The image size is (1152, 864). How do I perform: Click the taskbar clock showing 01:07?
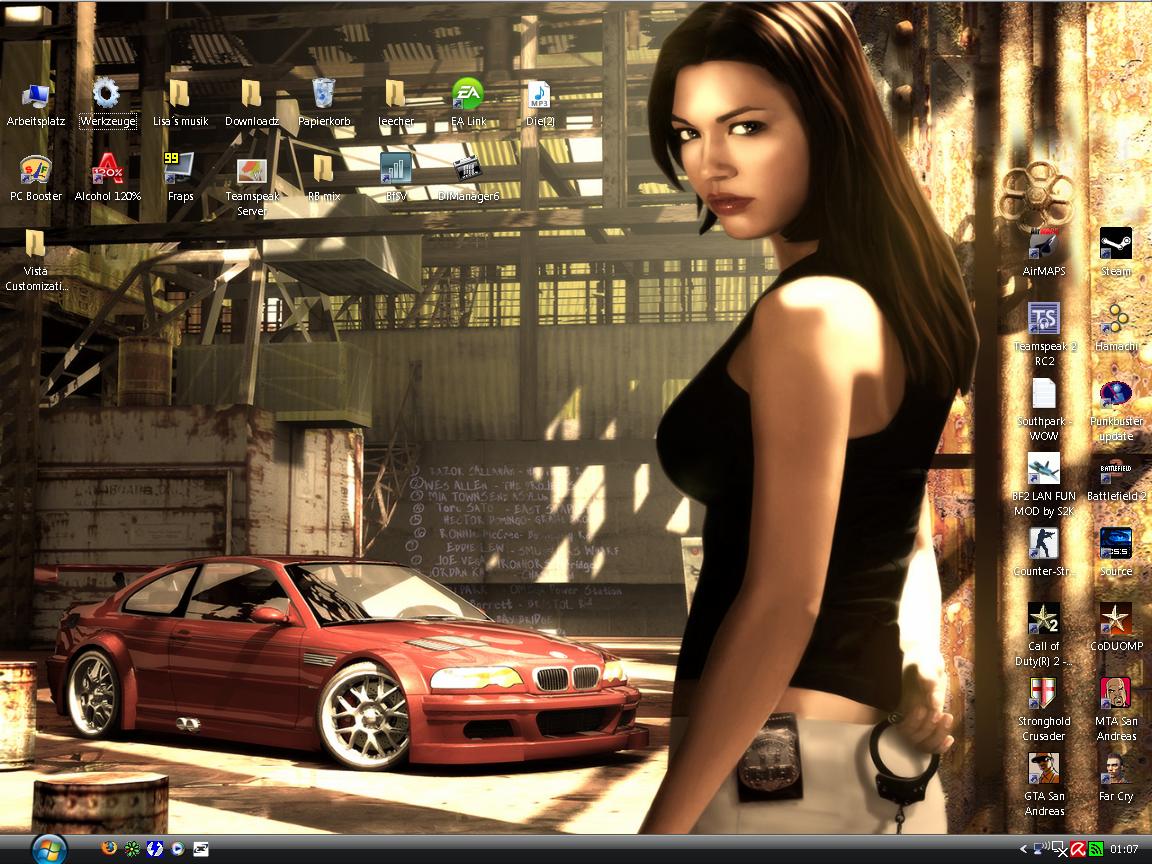[x=1124, y=849]
